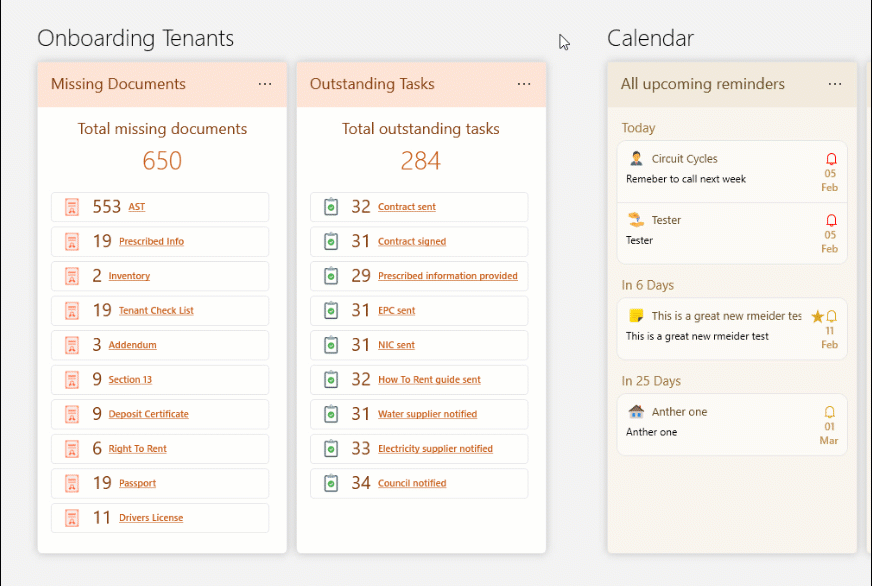This screenshot has width=872, height=586.
Task: Select the Tenant Check List row
Action: tap(160, 310)
